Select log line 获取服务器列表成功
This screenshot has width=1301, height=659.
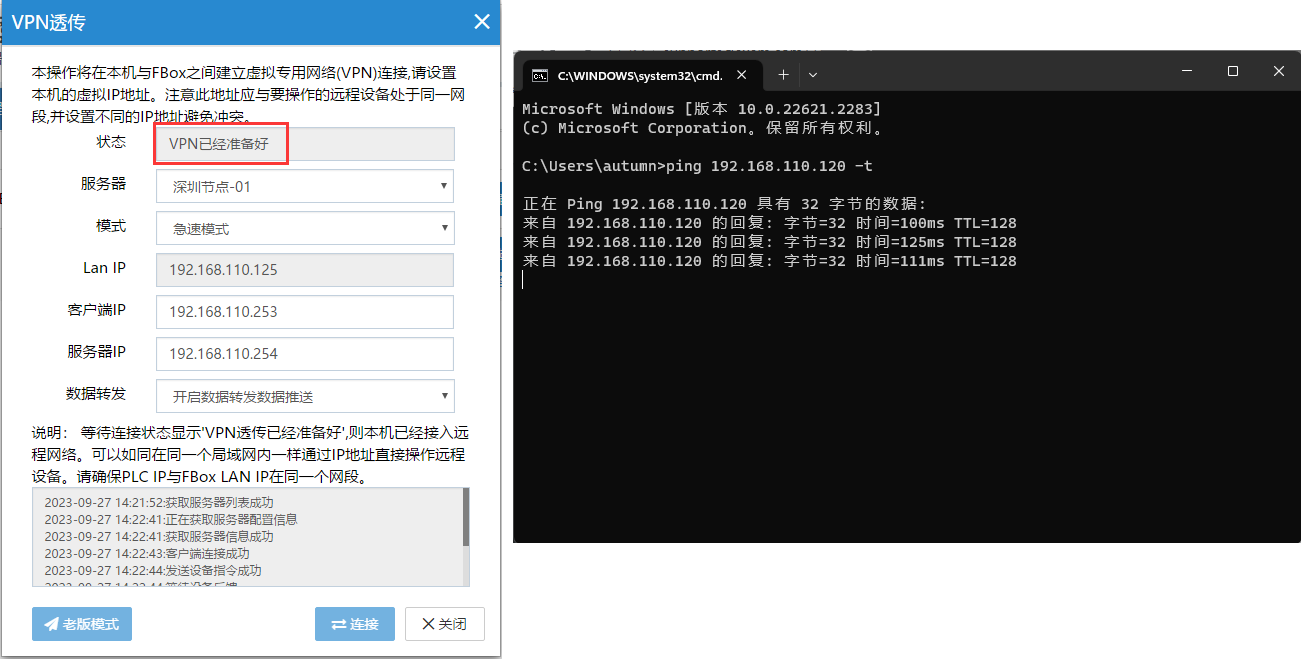(158, 502)
